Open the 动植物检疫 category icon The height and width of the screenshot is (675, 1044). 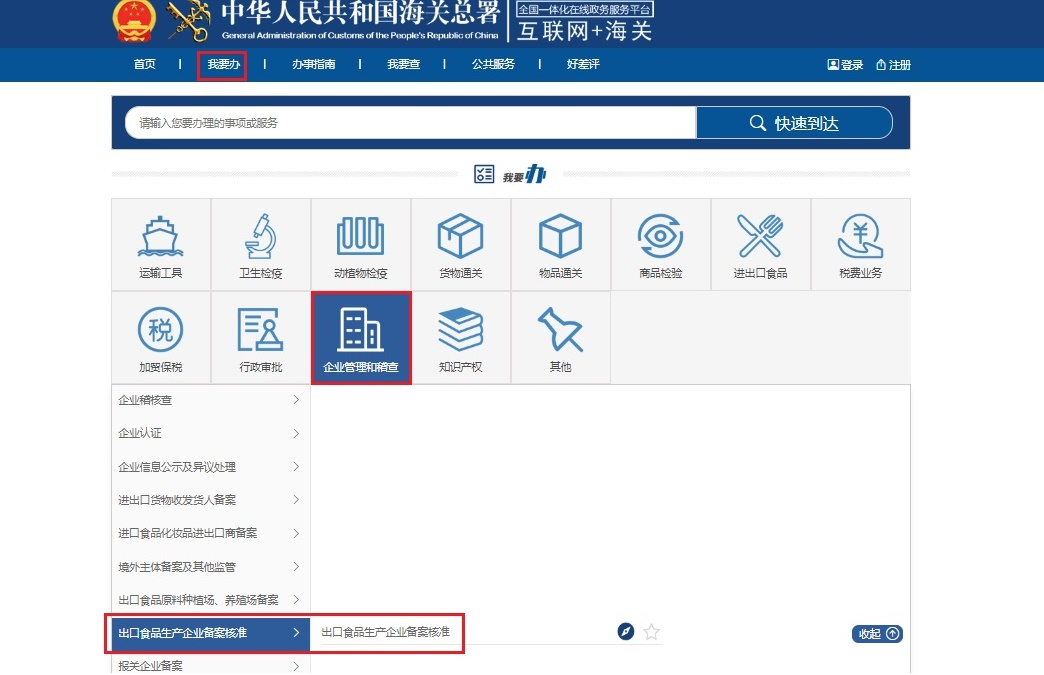(360, 244)
